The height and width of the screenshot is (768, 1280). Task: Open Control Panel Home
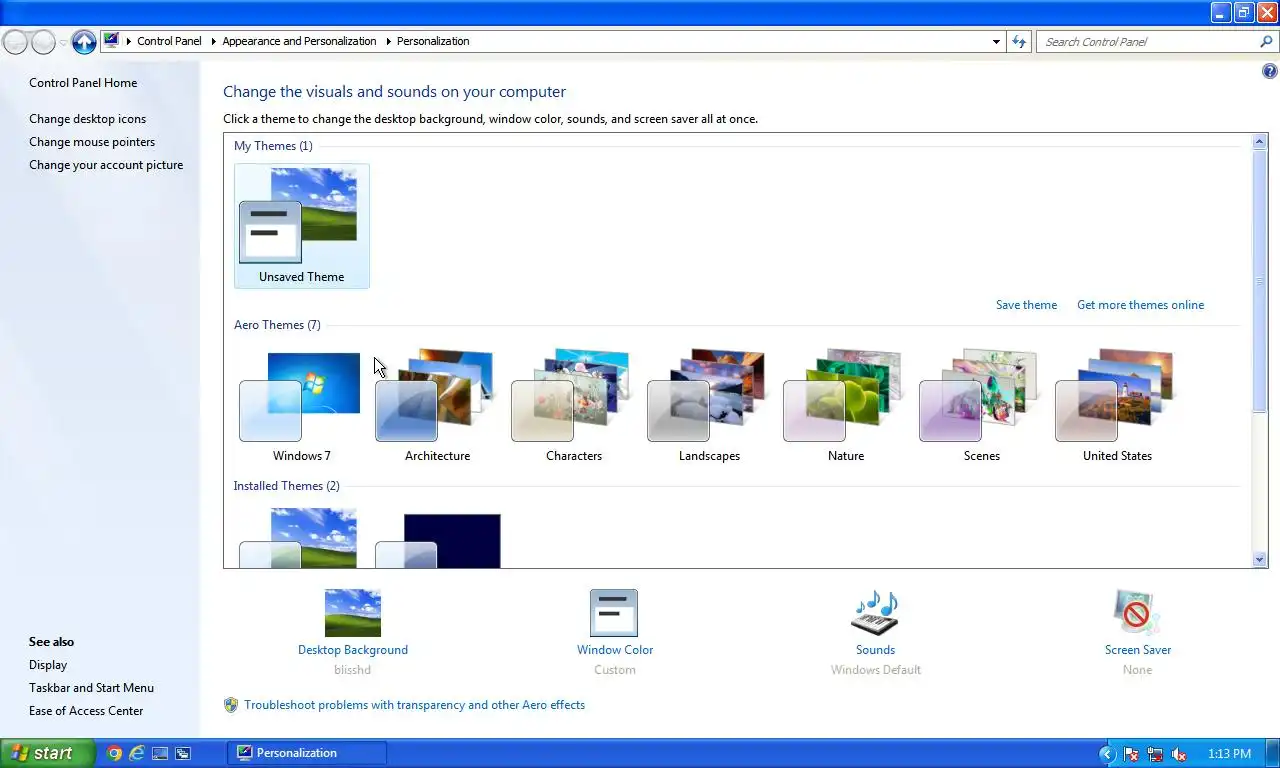tap(83, 83)
